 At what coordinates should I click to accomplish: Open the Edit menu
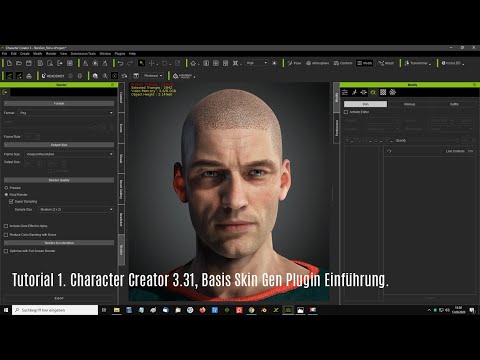14,53
